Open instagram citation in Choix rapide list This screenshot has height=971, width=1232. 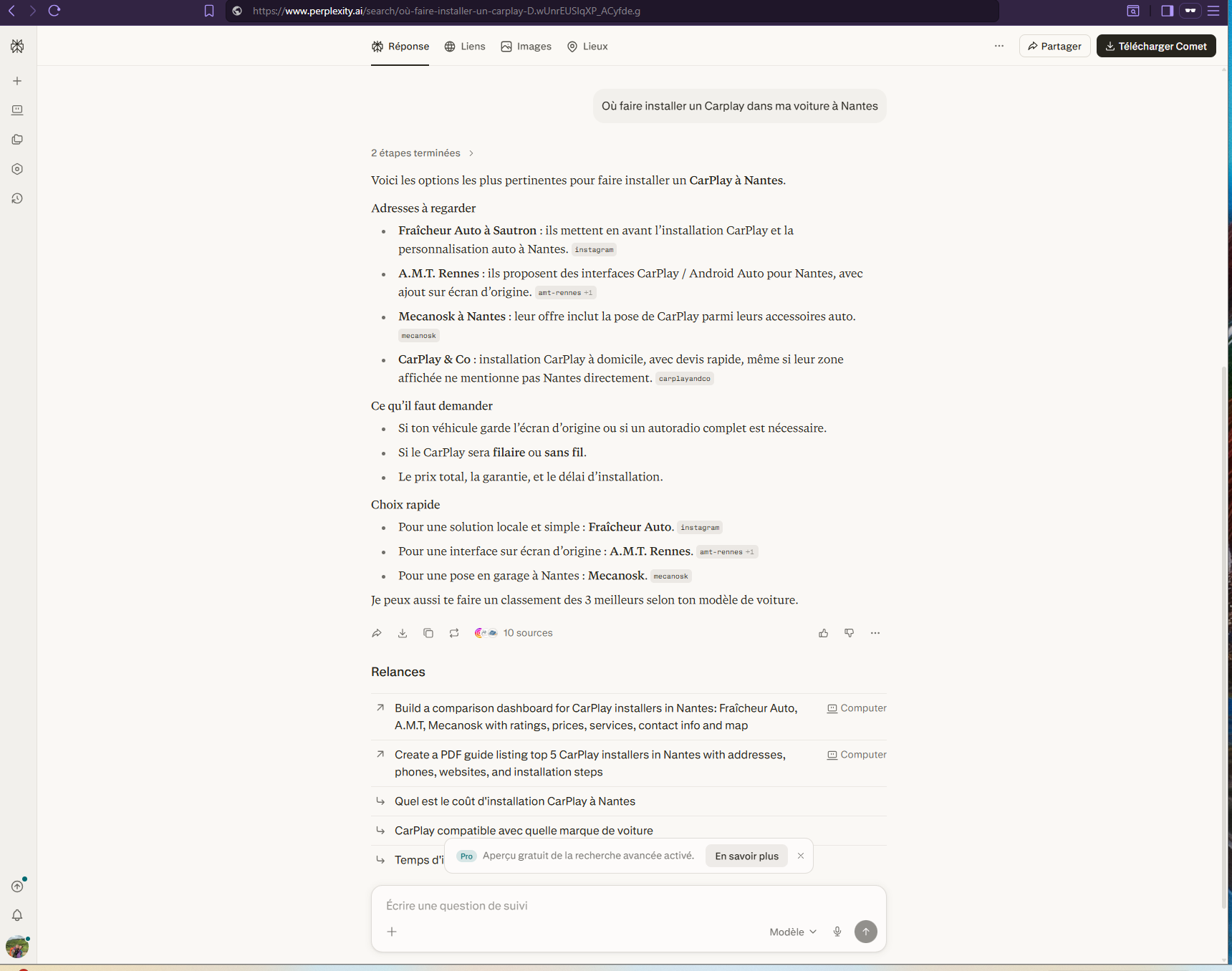[x=700, y=528]
